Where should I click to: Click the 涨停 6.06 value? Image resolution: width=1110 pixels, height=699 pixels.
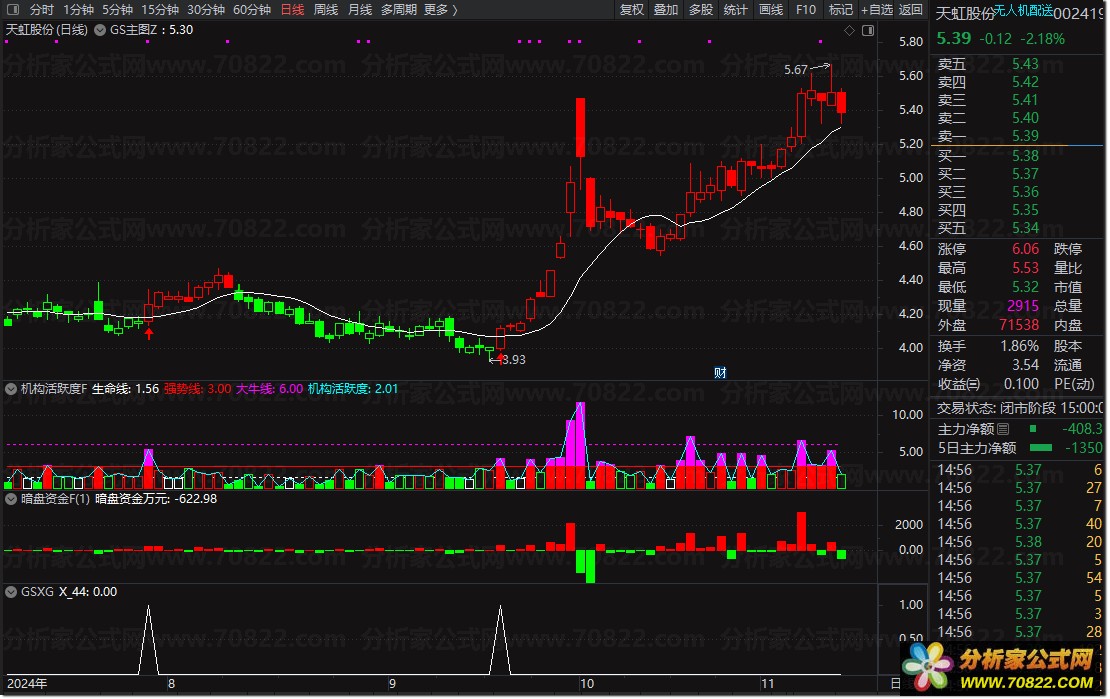click(x=1025, y=249)
